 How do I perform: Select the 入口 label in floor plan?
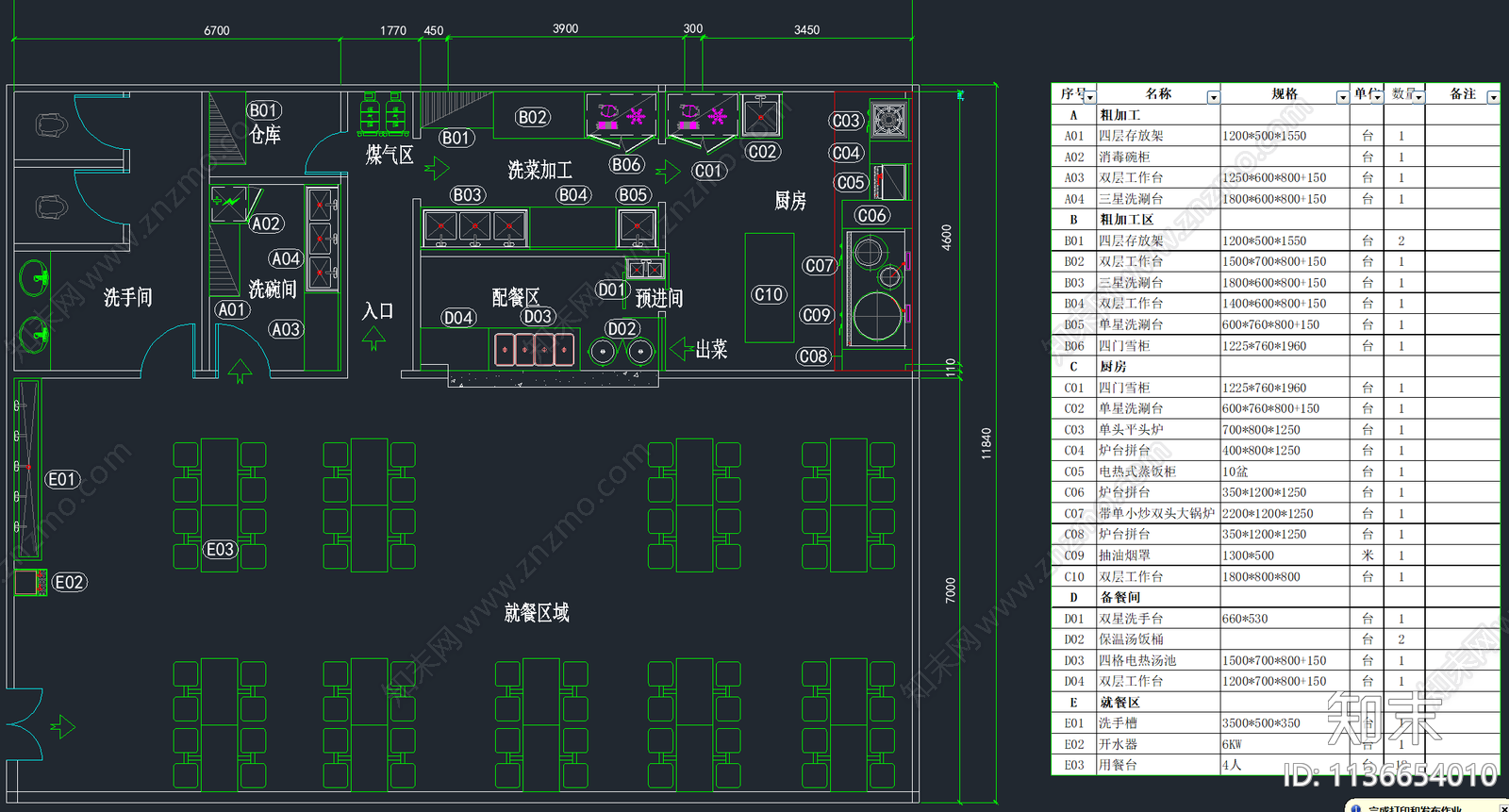377,310
